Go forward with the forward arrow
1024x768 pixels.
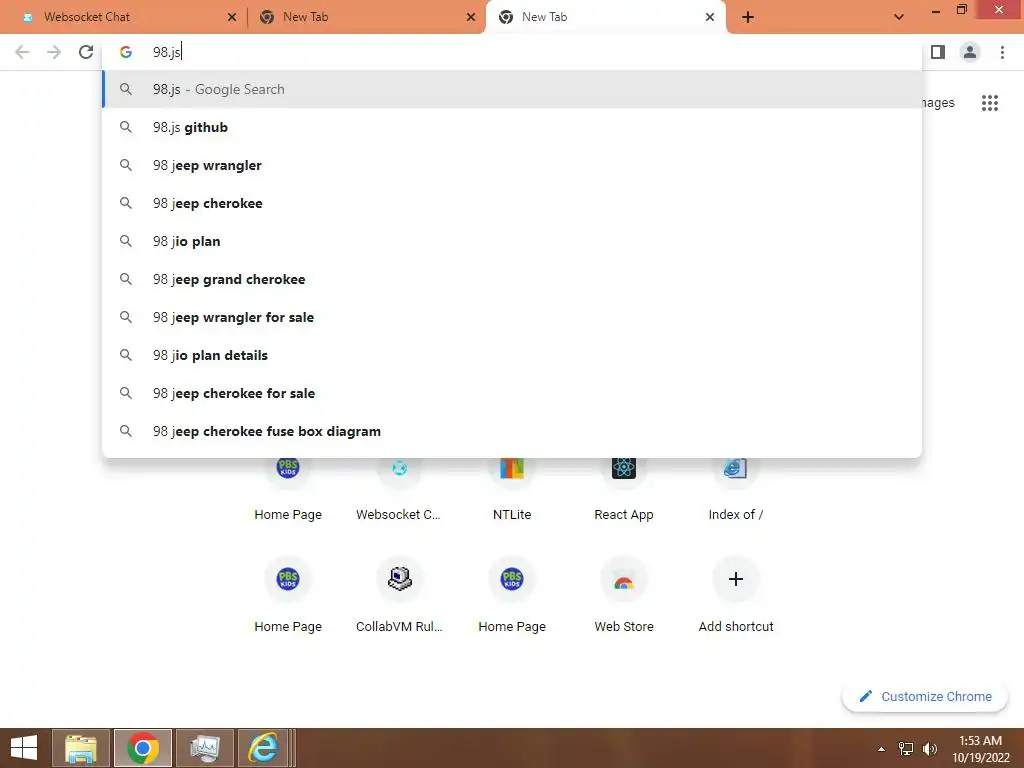[x=54, y=52]
